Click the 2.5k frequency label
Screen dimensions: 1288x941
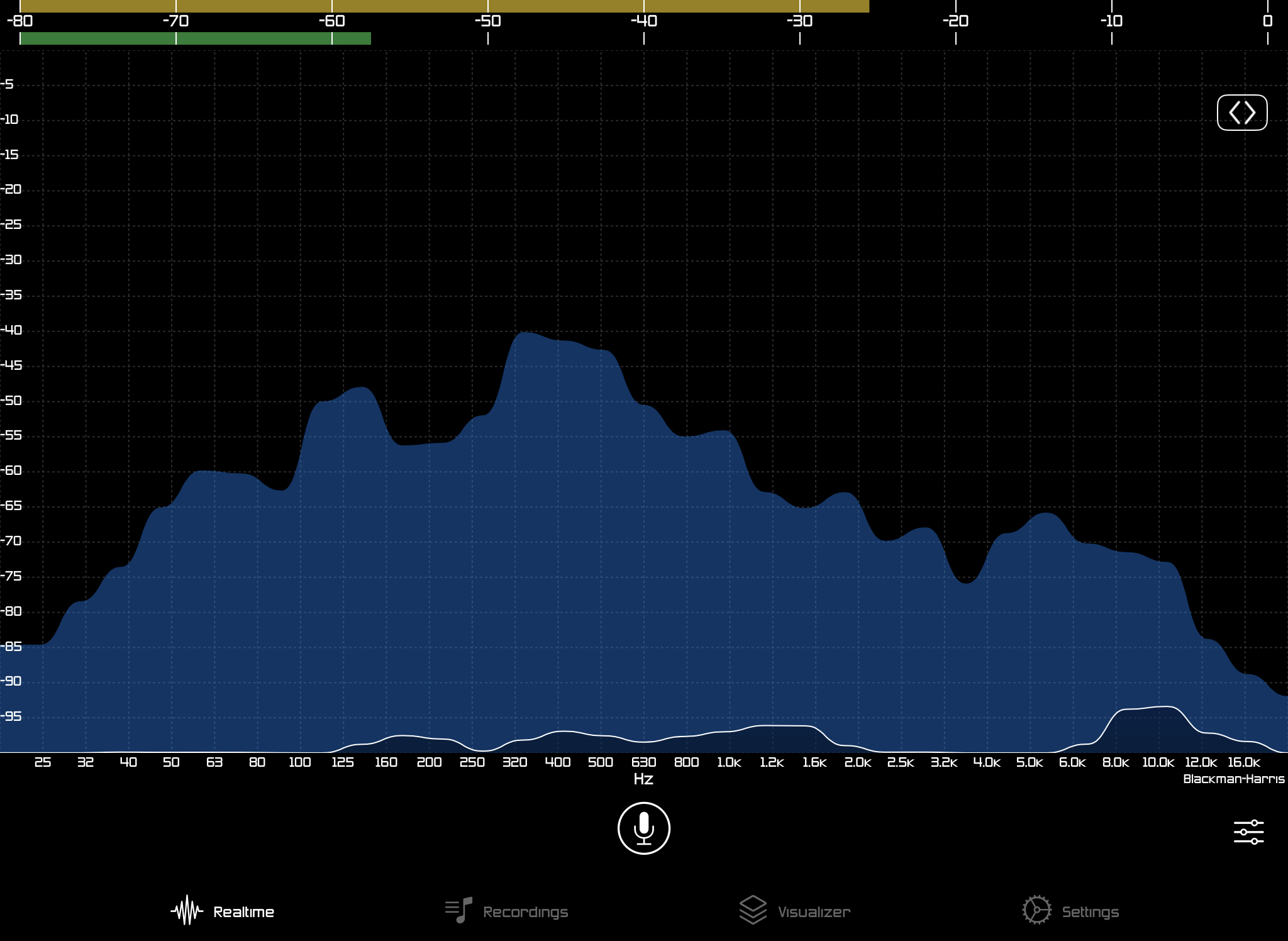pyautogui.click(x=901, y=762)
